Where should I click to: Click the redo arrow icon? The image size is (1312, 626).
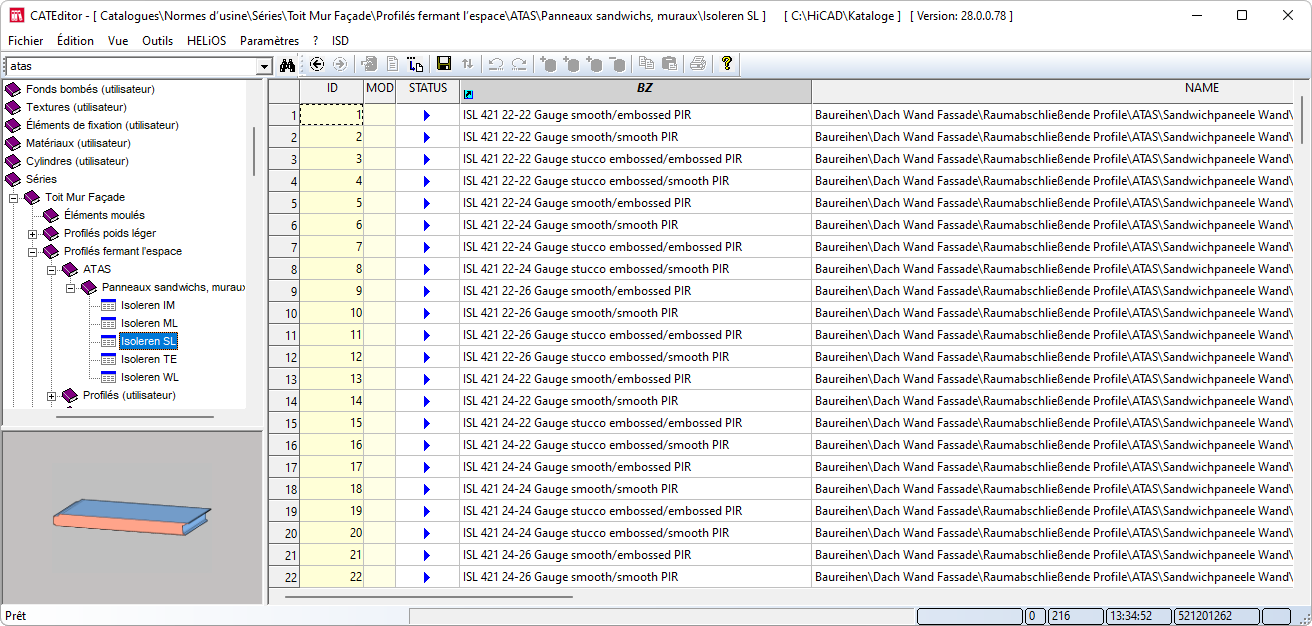[518, 64]
